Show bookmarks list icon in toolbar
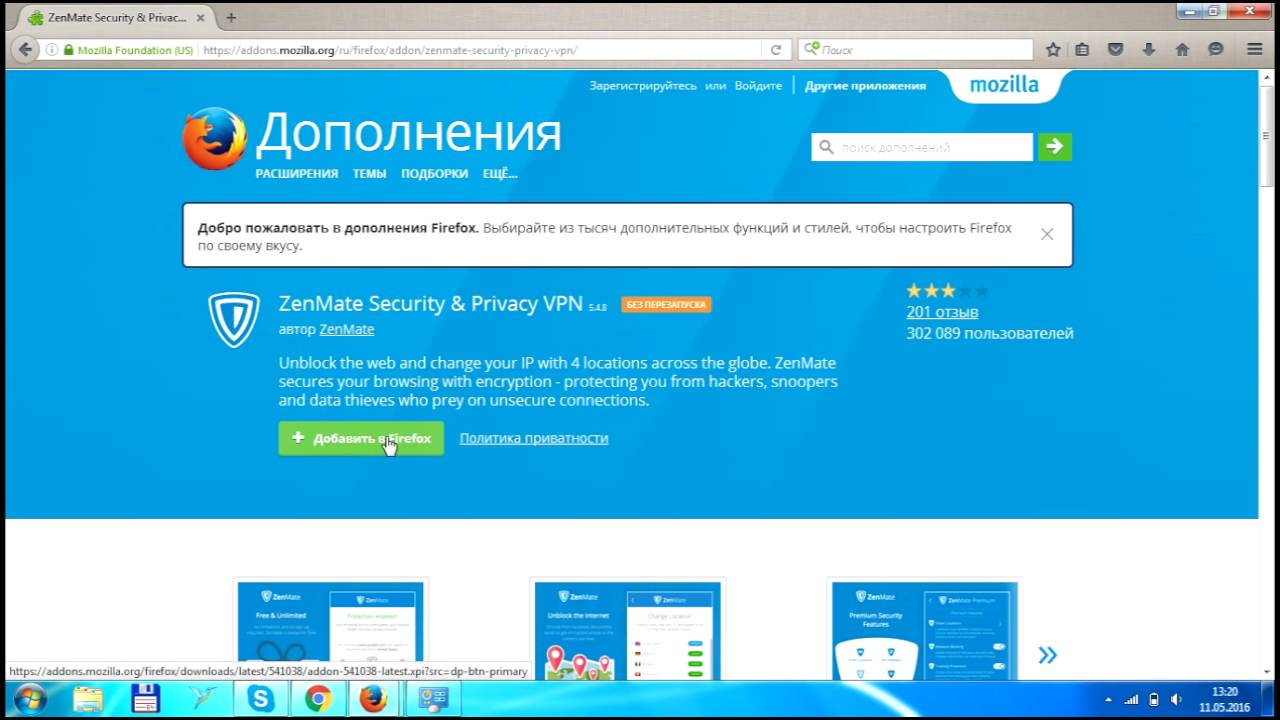The height and width of the screenshot is (720, 1280). point(1082,49)
